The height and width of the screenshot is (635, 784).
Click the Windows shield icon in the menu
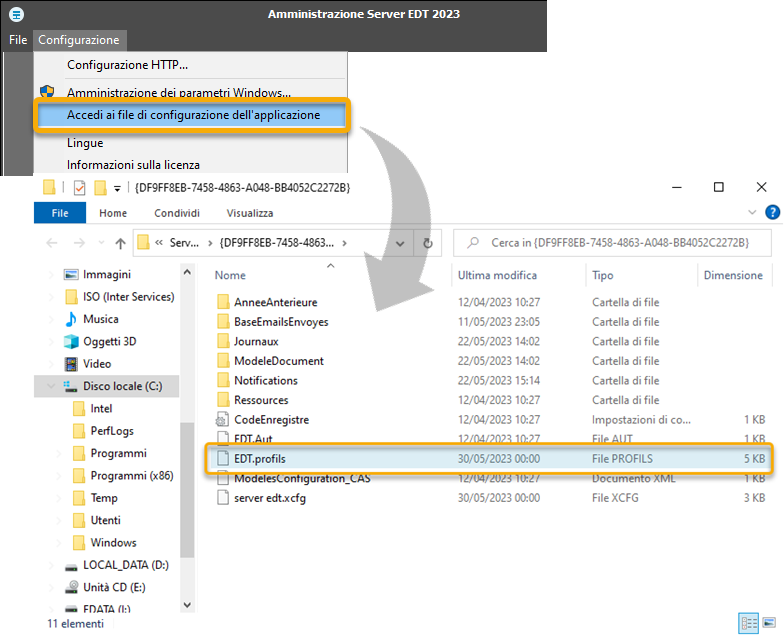point(47,92)
